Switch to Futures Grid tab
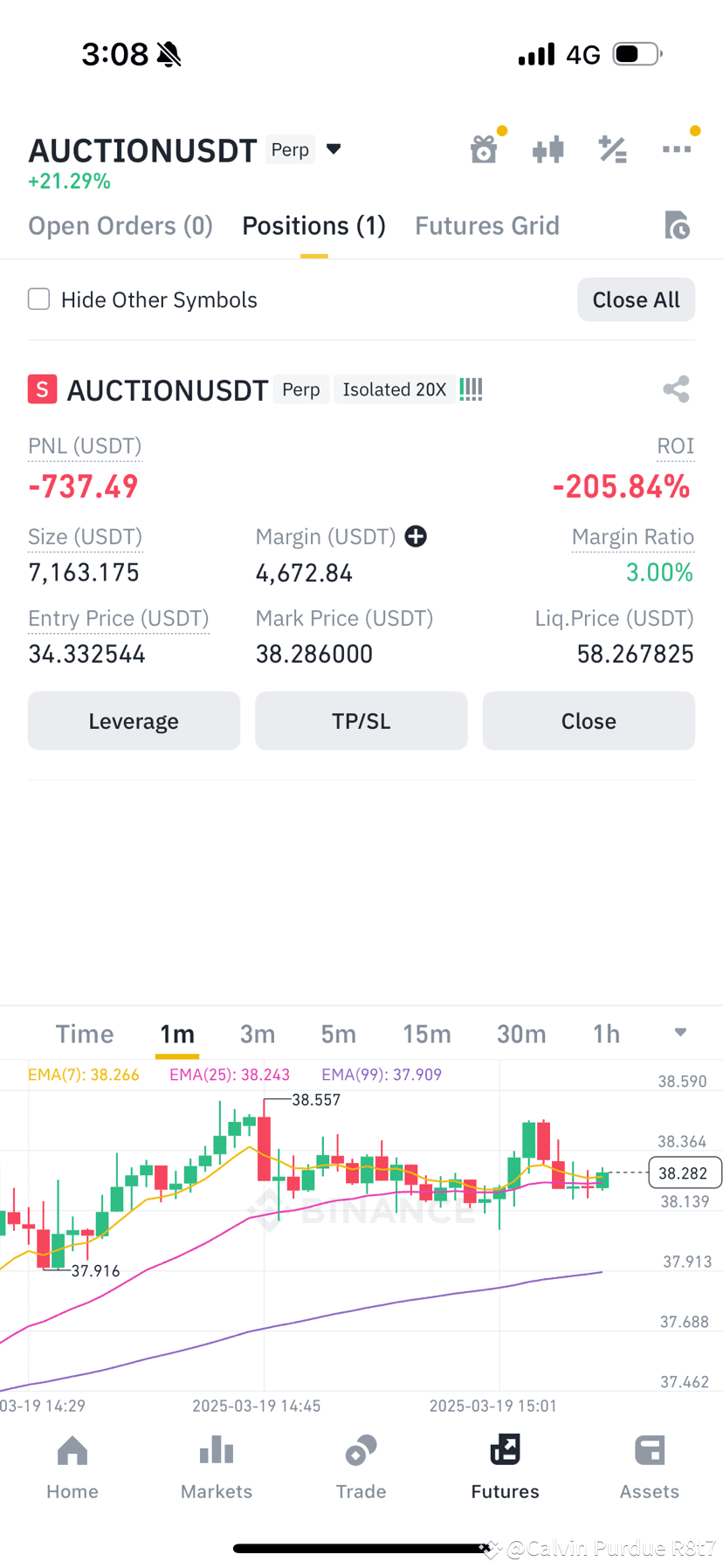723x1568 pixels. (487, 226)
